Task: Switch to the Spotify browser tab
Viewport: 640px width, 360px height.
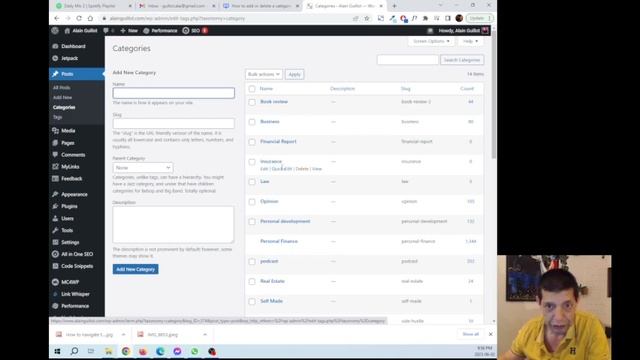Action: pos(93,6)
